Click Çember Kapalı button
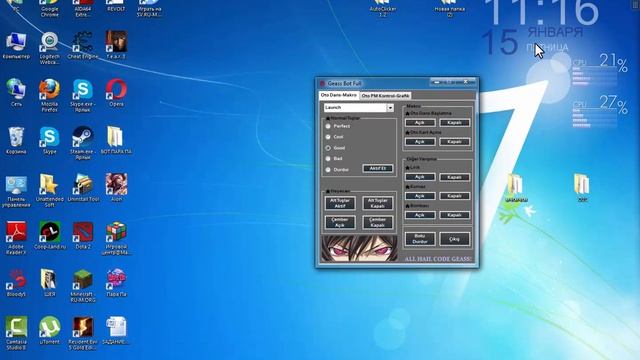The image size is (640, 360). [378, 222]
